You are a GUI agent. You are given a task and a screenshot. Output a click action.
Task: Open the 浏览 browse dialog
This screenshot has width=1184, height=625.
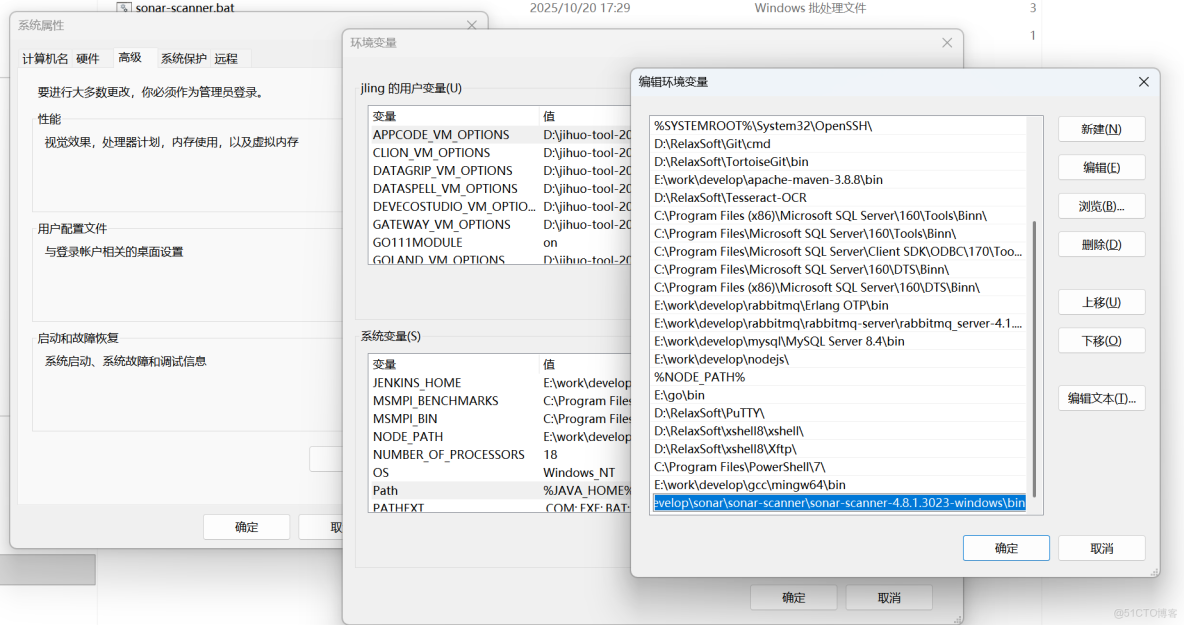coord(1101,205)
